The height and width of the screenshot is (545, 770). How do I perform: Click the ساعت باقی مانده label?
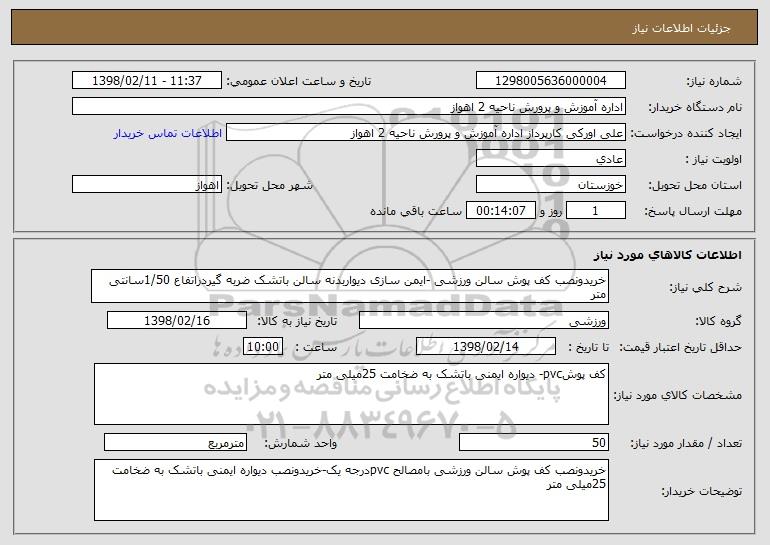[x=415, y=211]
